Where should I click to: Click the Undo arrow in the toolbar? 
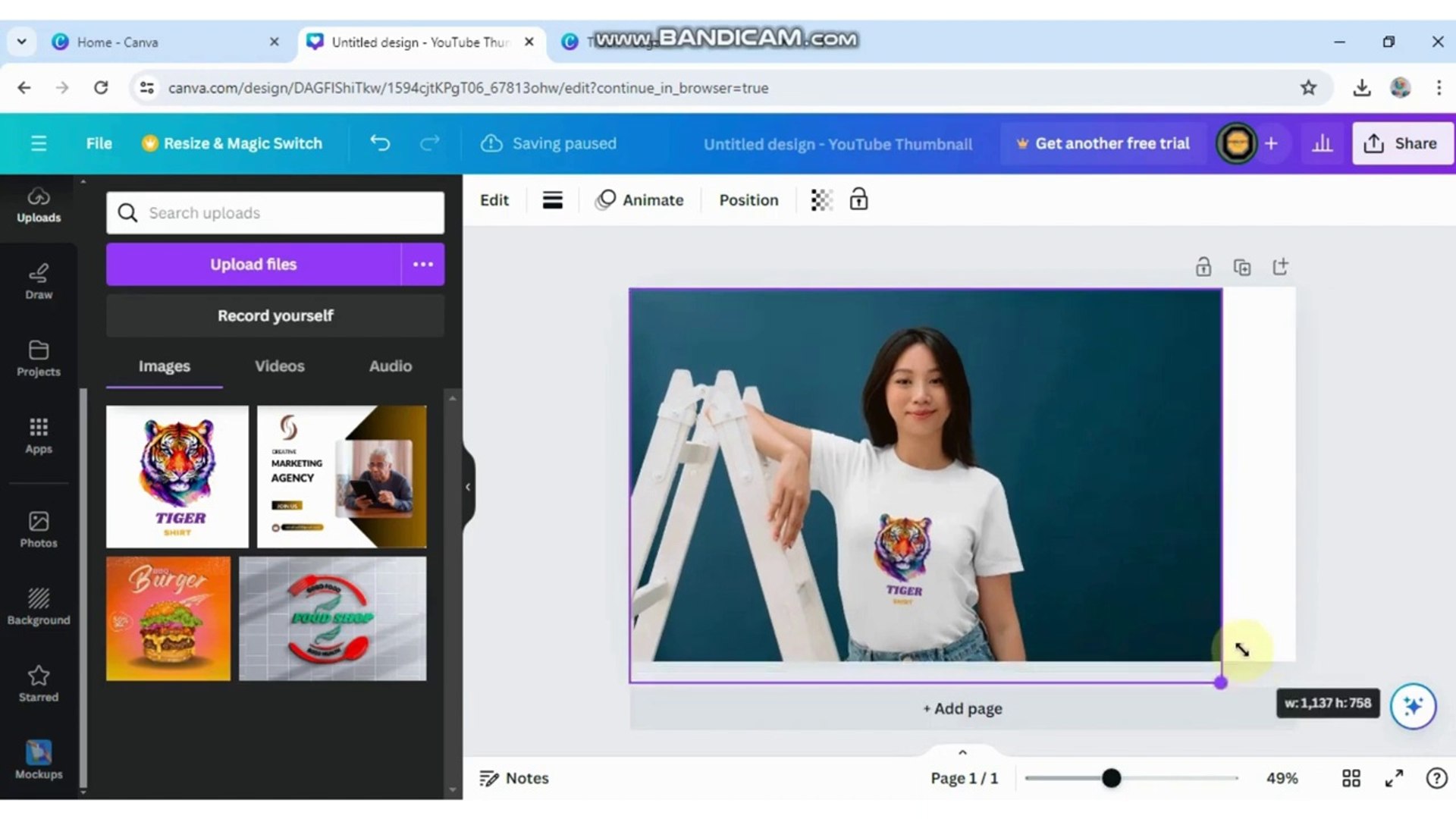(x=380, y=143)
